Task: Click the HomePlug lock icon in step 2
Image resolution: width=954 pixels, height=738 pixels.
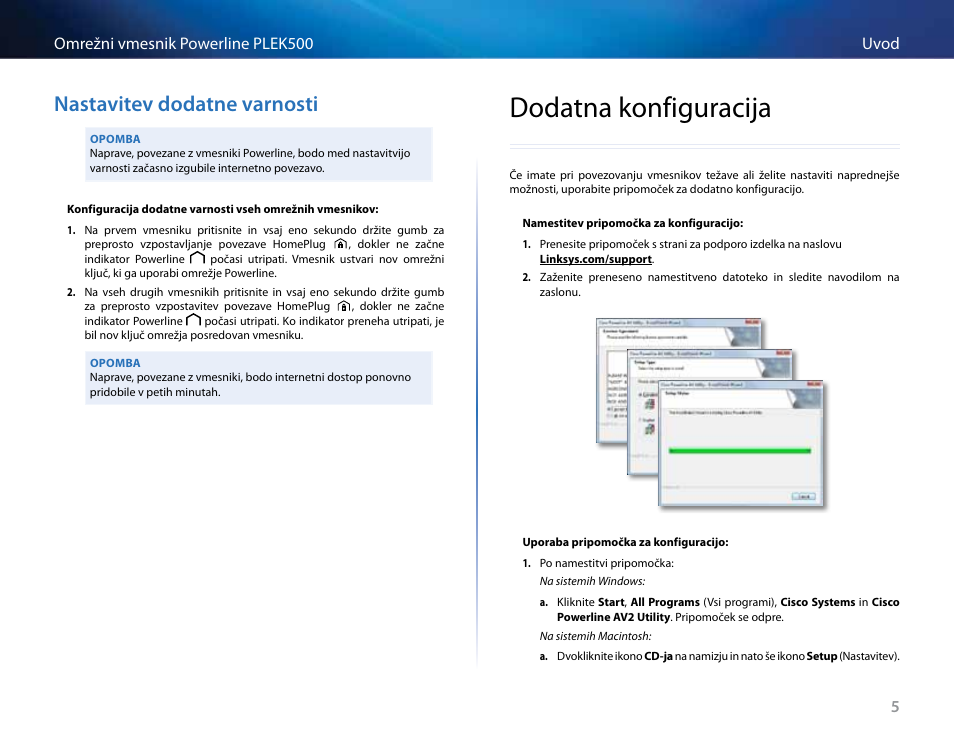Action: (x=344, y=307)
